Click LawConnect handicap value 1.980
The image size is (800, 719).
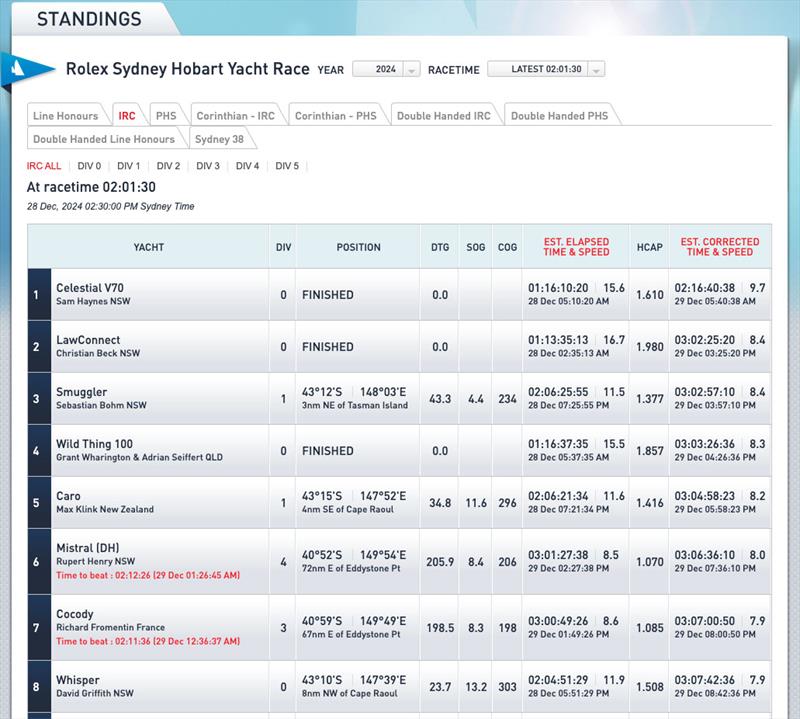click(649, 347)
